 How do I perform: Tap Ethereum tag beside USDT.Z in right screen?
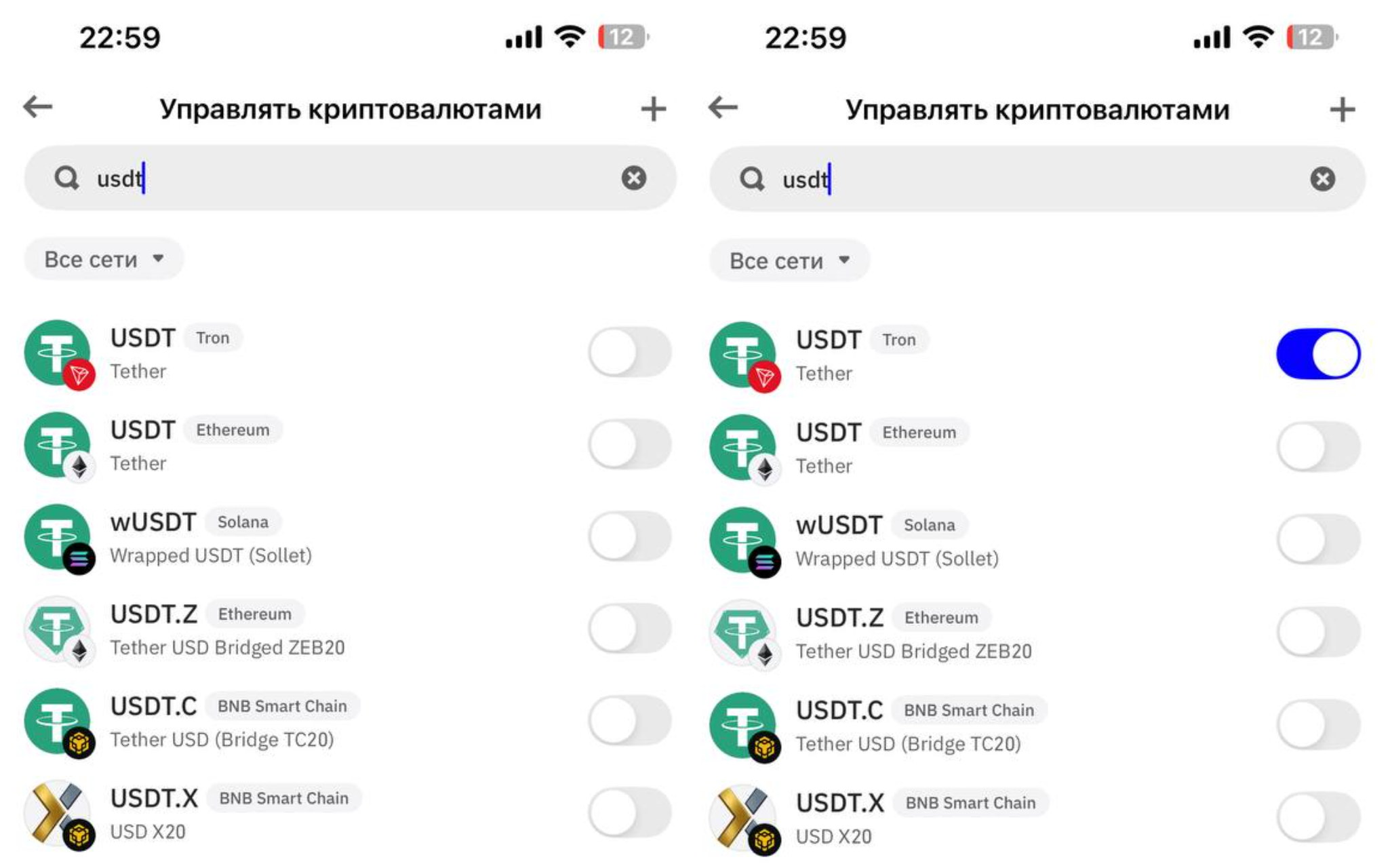941,618
